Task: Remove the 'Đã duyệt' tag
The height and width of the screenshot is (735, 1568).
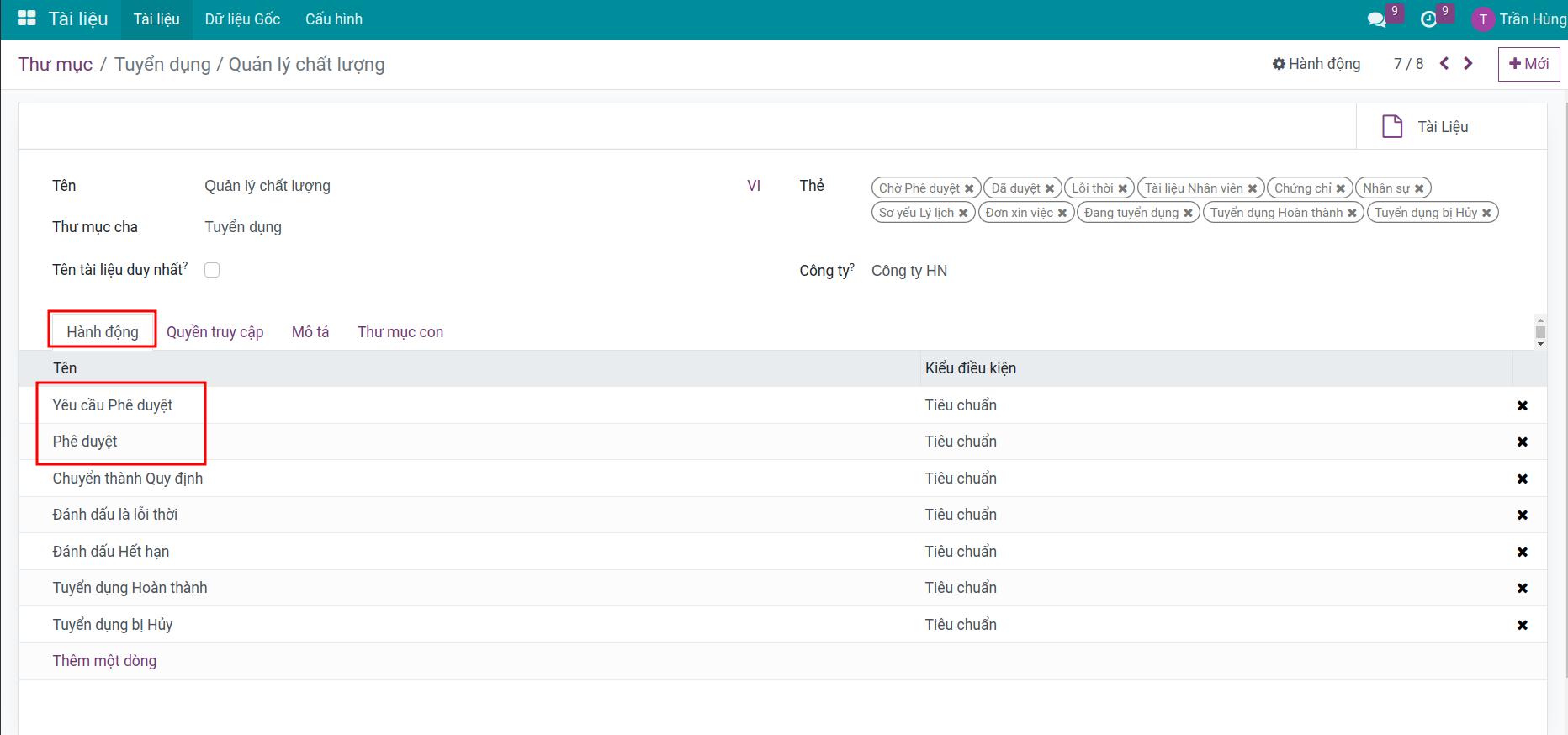Action: pos(1050,188)
